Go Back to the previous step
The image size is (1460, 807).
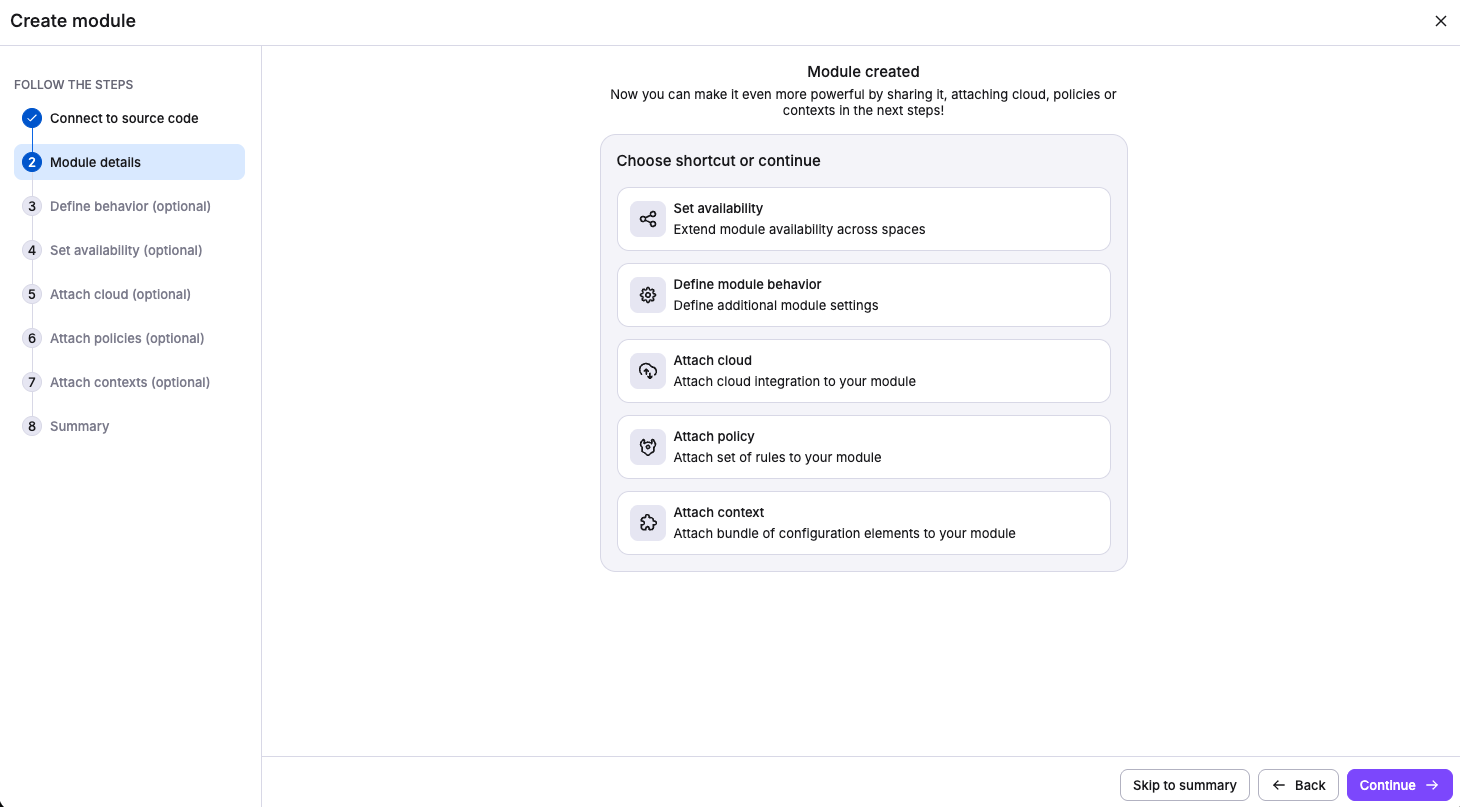coord(1298,785)
